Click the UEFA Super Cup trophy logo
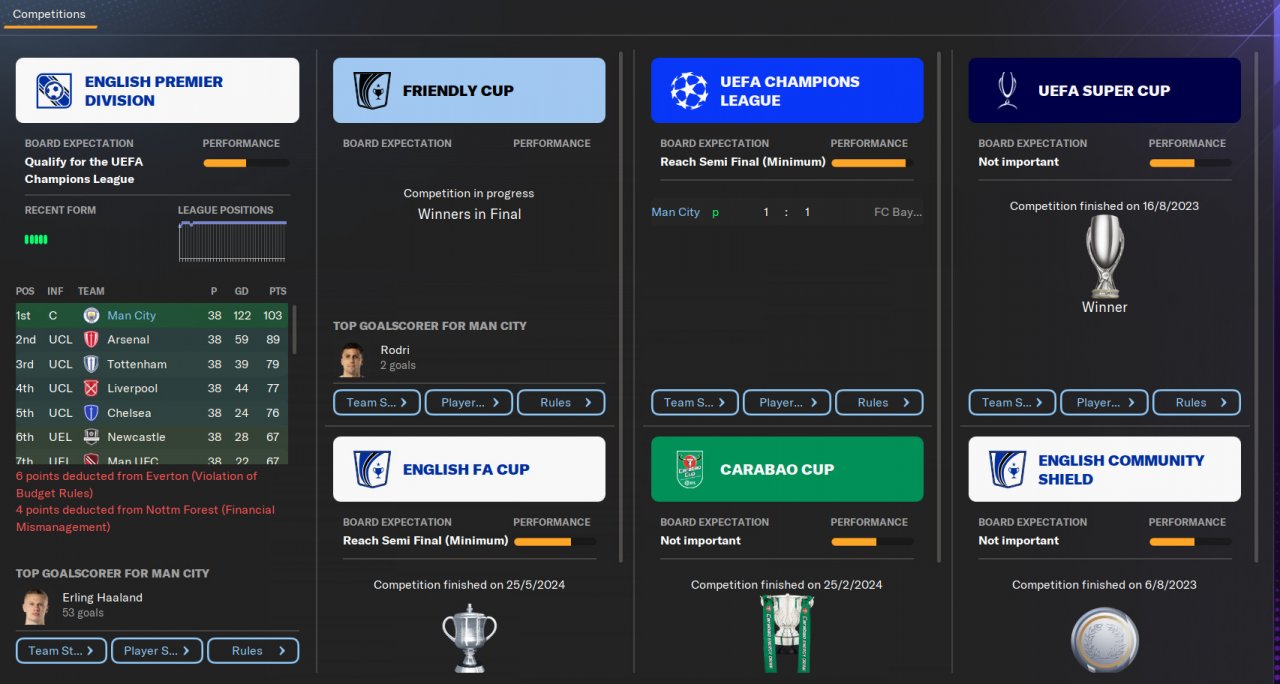The height and width of the screenshot is (684, 1280). click(x=1007, y=91)
